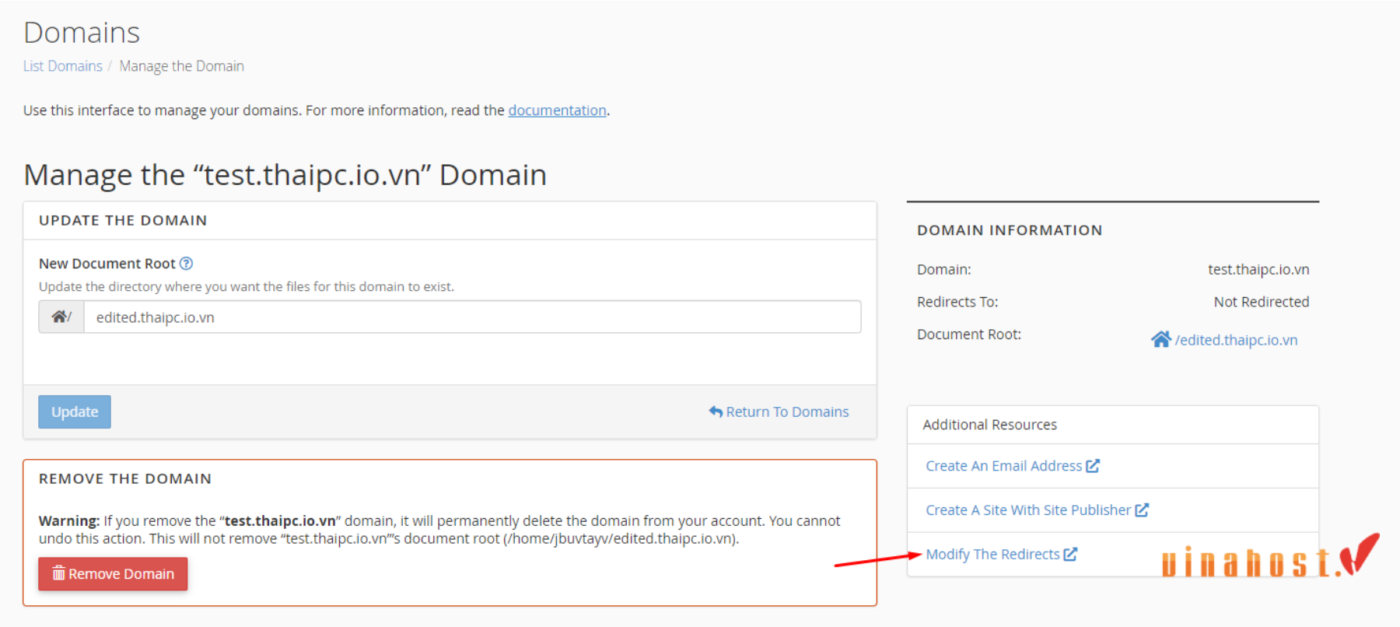Click the /edited.thaipc.io.vn document root link
This screenshot has height=627, width=1400.
tap(1234, 339)
